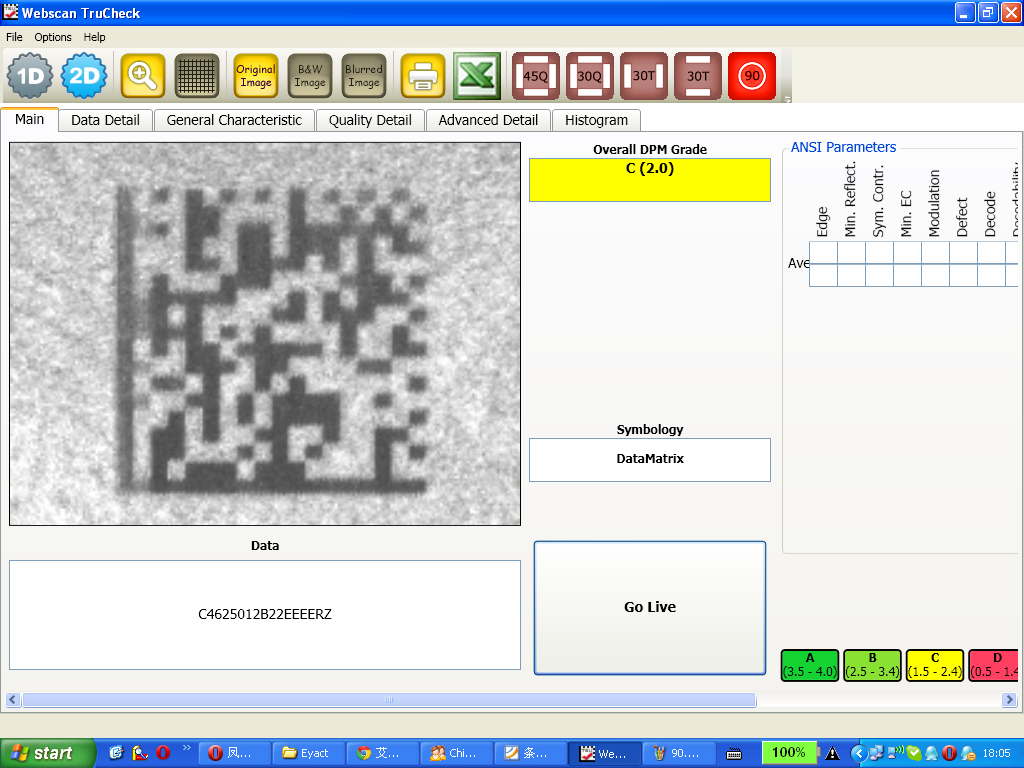Print the verification report
This screenshot has width=1024, height=768.
coord(423,76)
